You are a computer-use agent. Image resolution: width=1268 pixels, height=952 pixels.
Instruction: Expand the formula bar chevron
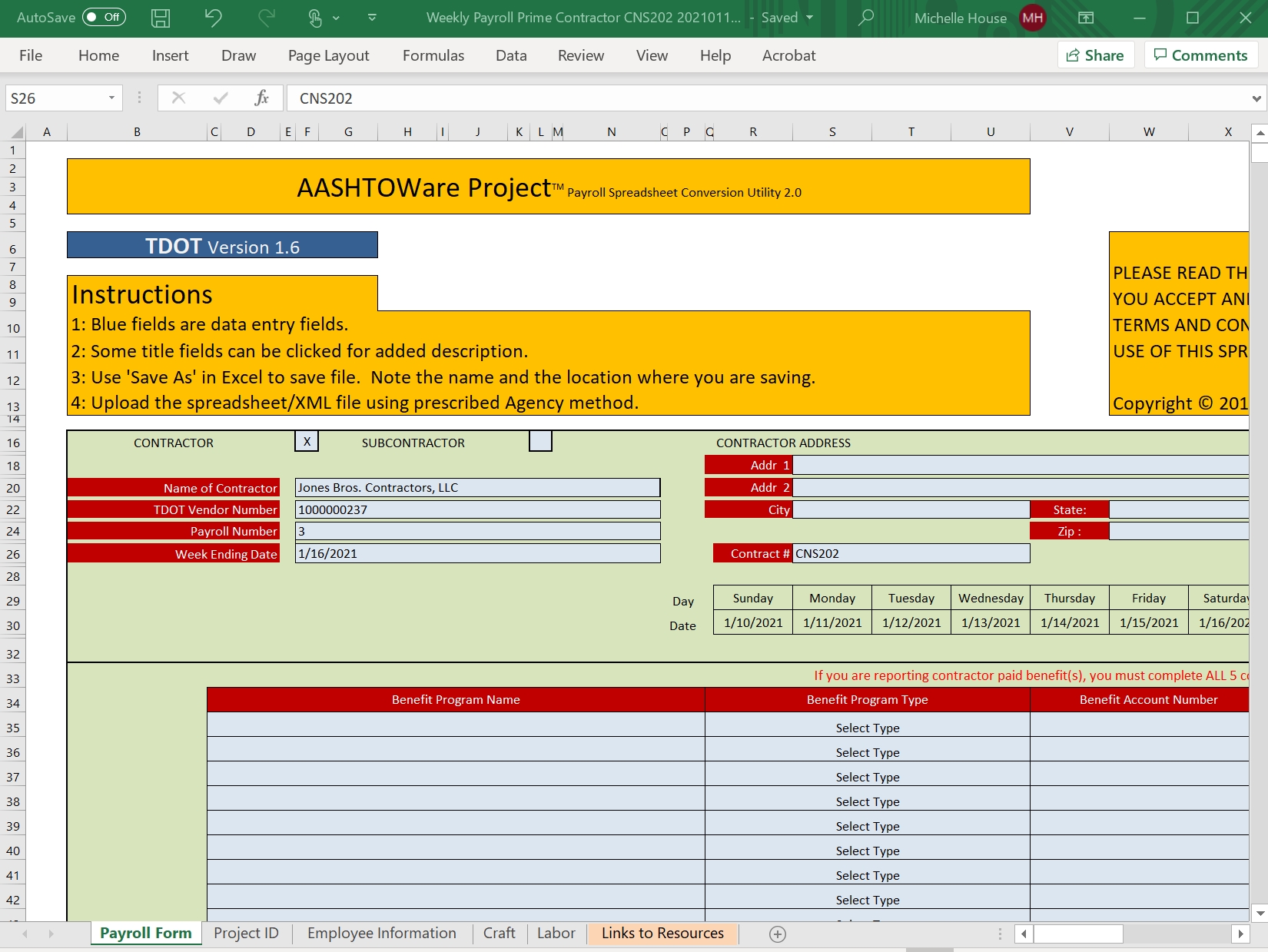click(x=1256, y=98)
